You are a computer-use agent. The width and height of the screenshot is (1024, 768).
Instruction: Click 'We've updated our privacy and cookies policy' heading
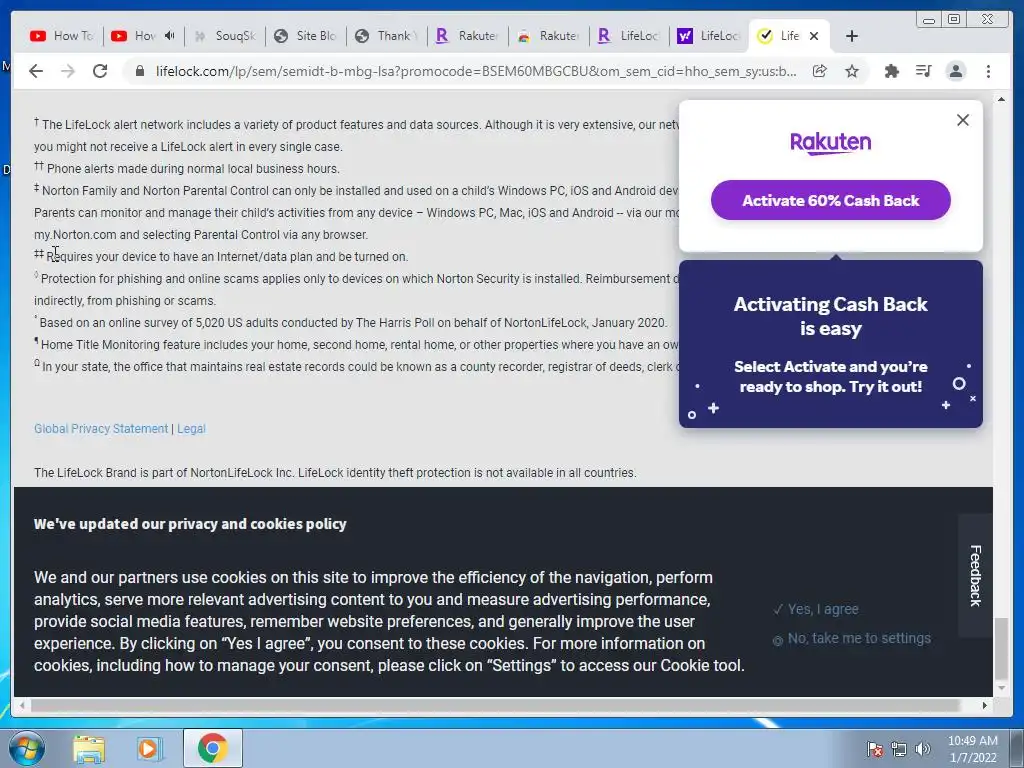[x=190, y=524]
